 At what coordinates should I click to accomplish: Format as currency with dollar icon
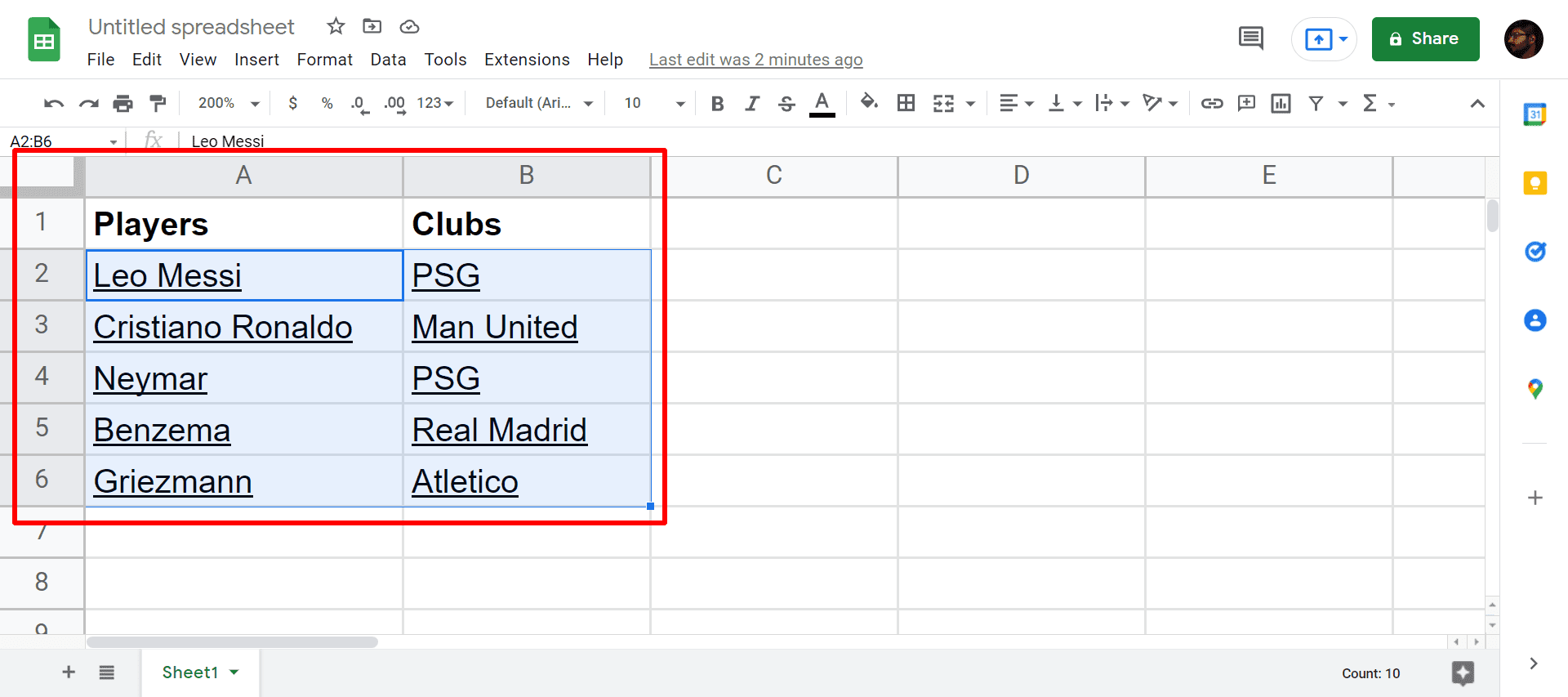[293, 103]
